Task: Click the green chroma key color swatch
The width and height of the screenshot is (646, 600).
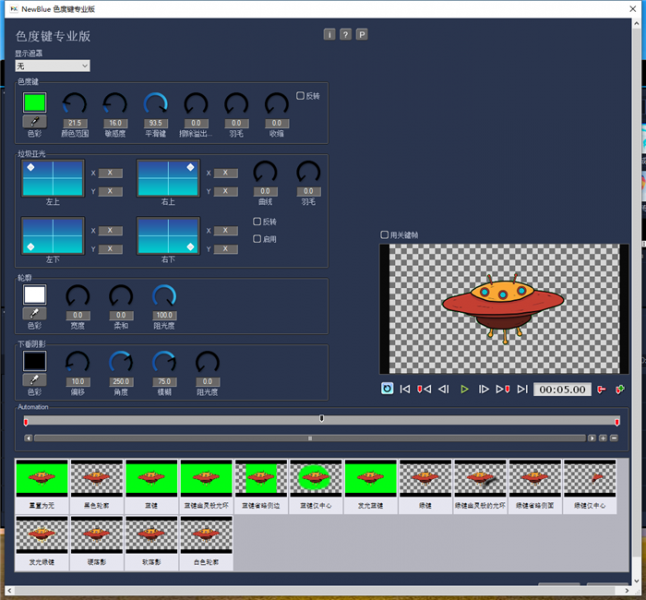Action: 35,103
